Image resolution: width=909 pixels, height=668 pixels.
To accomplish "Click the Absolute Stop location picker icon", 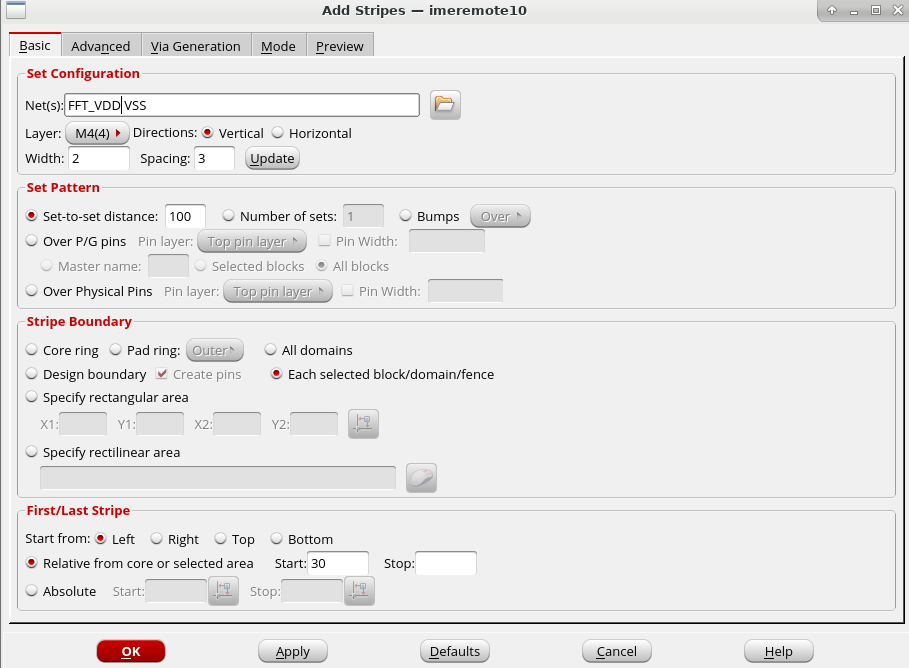I will [x=359, y=591].
